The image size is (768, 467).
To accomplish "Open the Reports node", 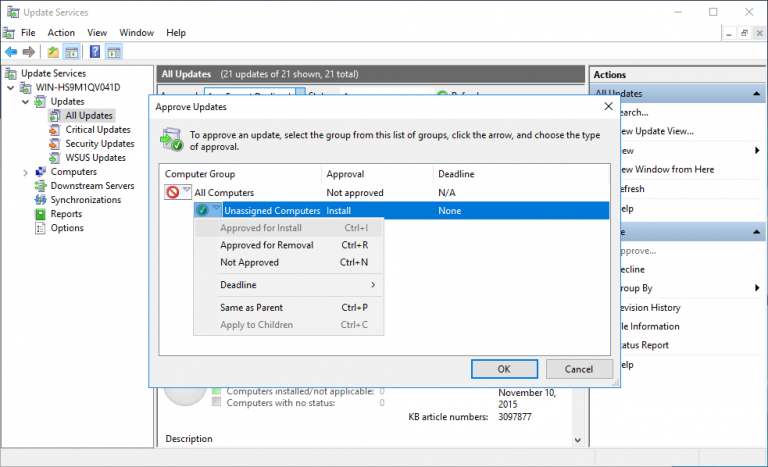I will [x=66, y=213].
